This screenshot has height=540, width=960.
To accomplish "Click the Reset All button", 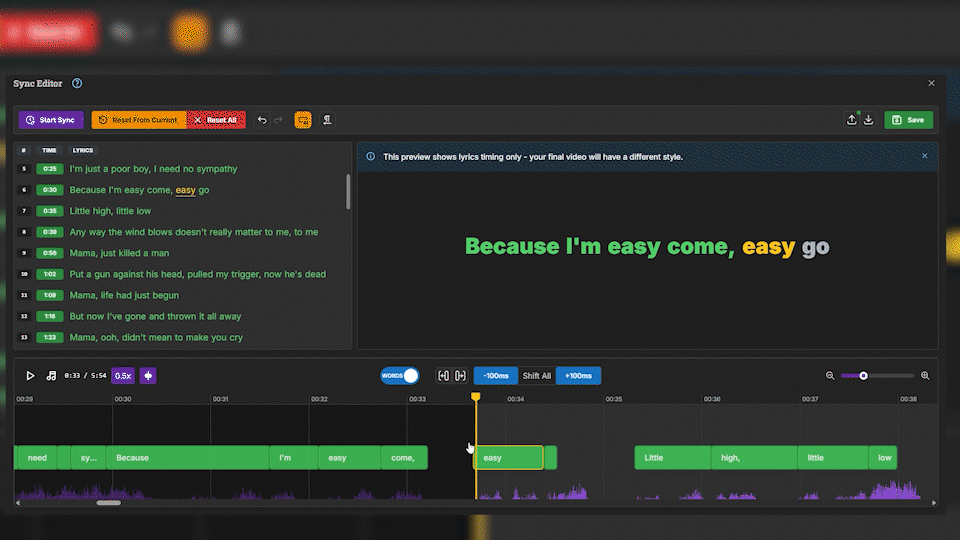I will coord(216,120).
